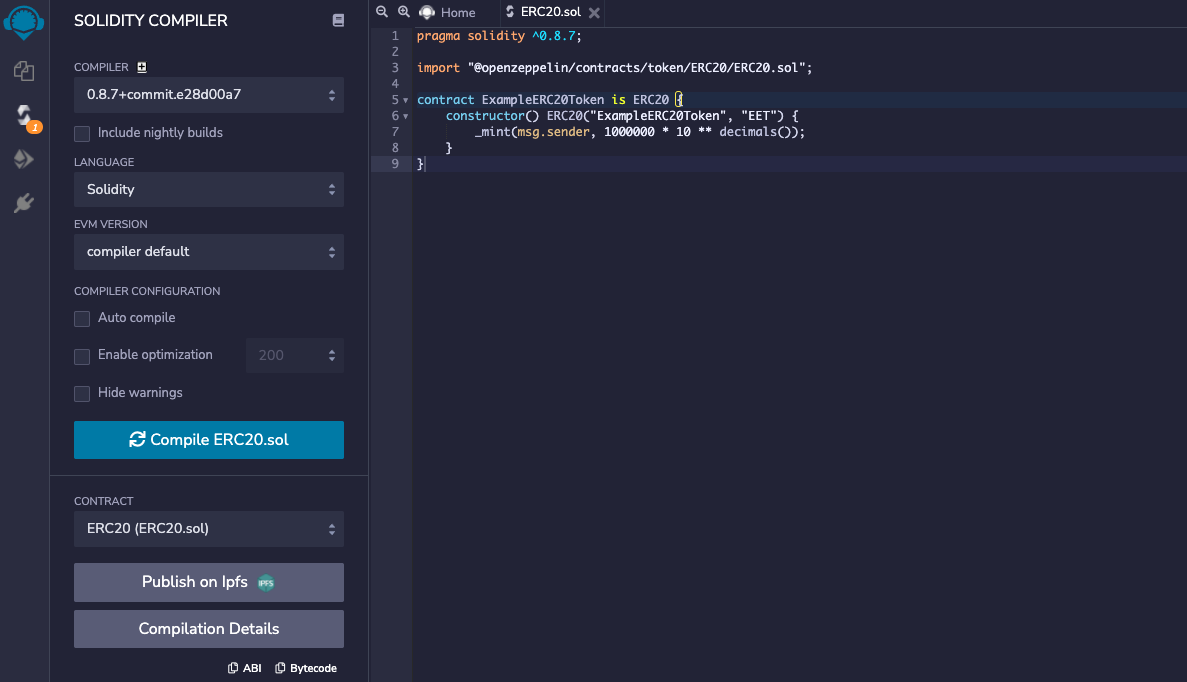The height and width of the screenshot is (682, 1187).
Task: Switch to the Home tab
Action: point(447,12)
